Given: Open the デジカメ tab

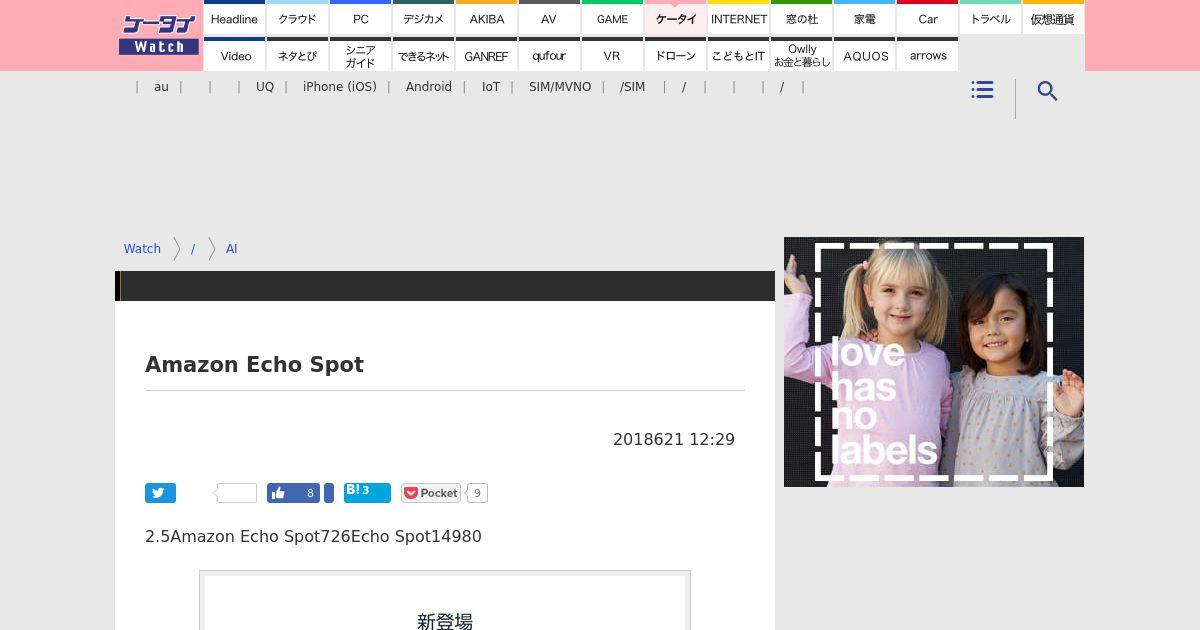Looking at the screenshot, I should [423, 18].
